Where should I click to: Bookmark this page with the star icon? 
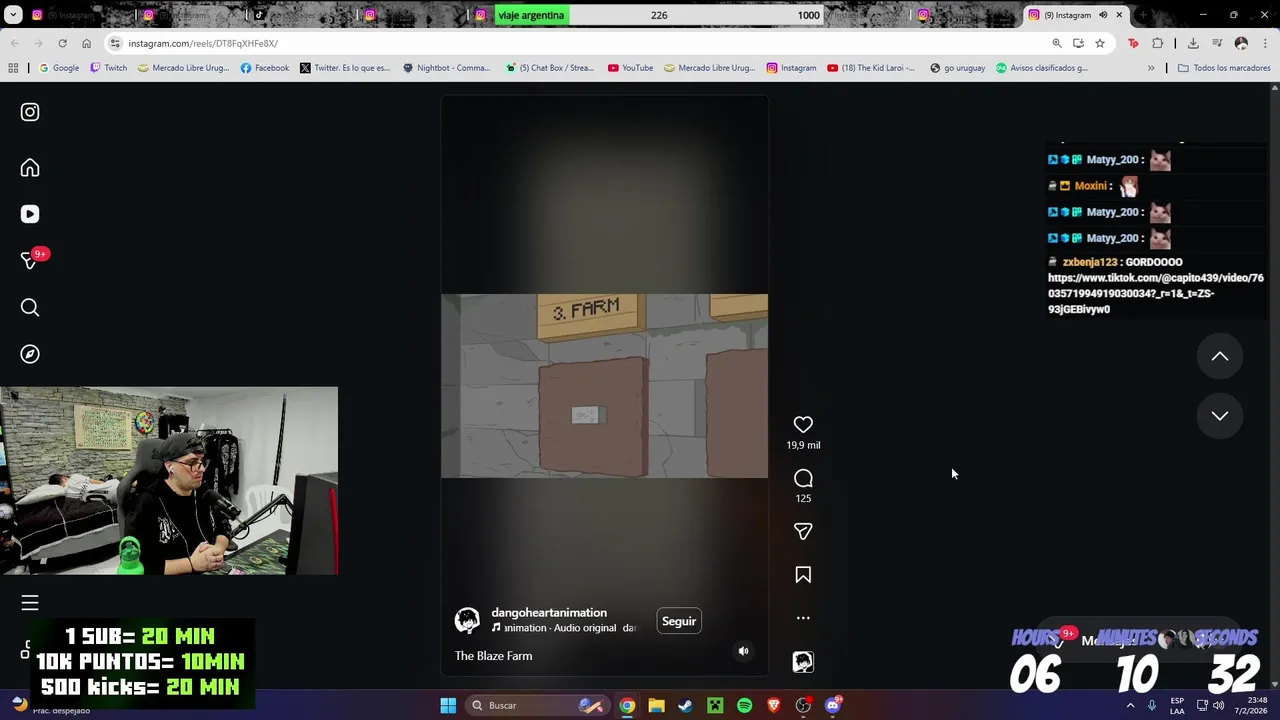pos(1100,43)
